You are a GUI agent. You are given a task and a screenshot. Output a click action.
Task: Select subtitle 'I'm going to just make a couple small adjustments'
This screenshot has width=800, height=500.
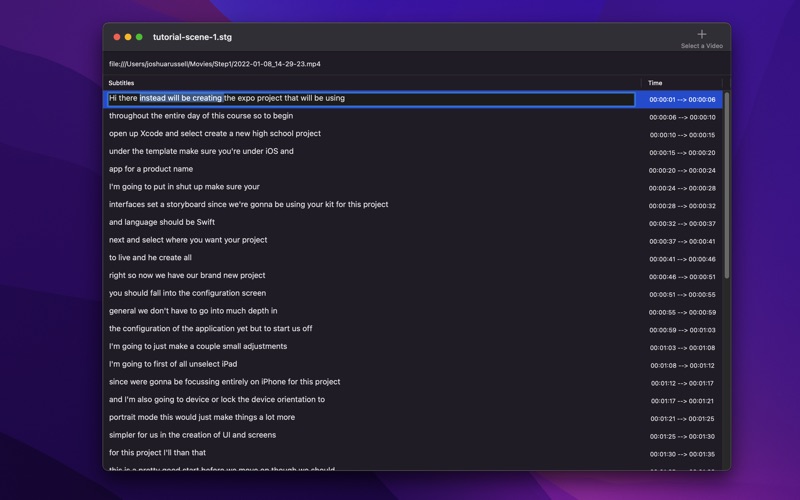tap(197, 346)
